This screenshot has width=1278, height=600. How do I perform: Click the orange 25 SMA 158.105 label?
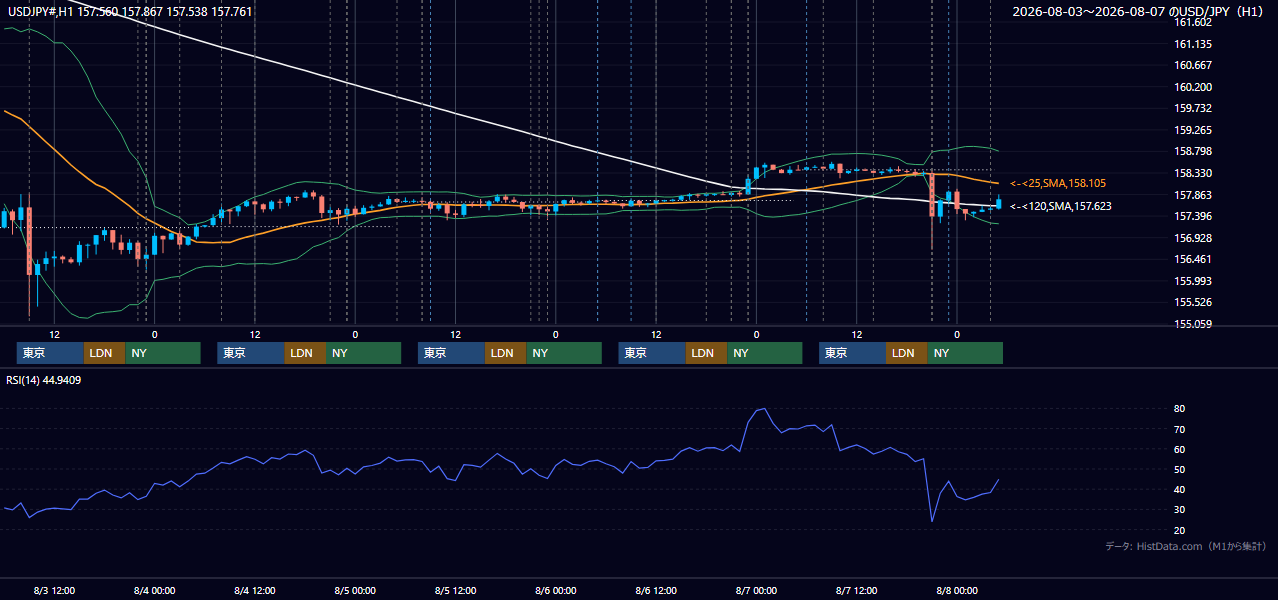(x=1058, y=184)
